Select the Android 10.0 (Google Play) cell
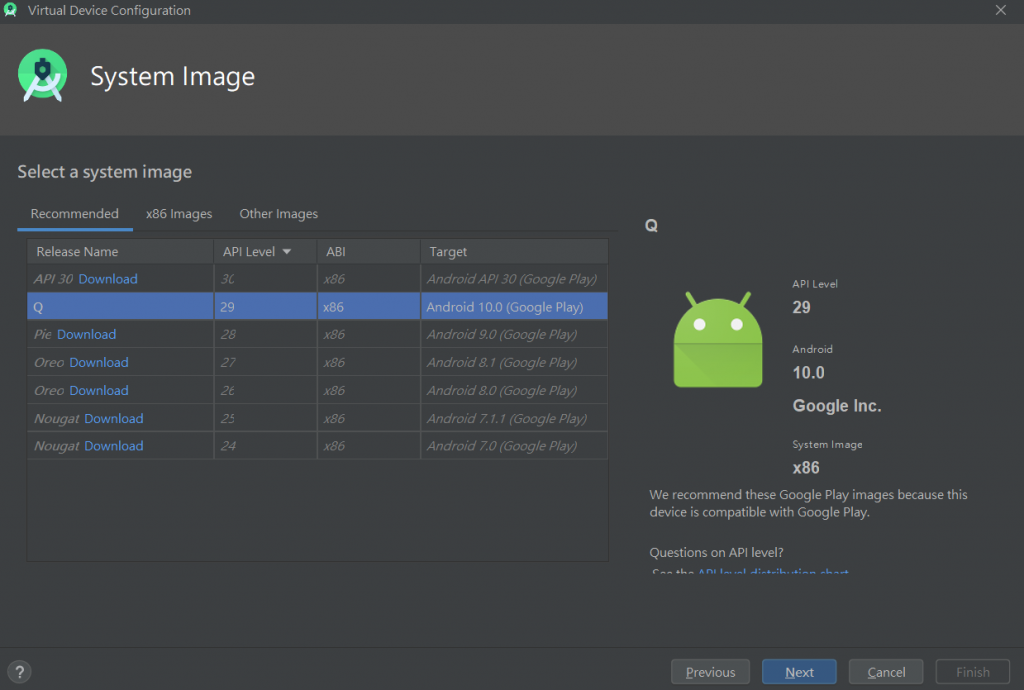 [x=515, y=306]
